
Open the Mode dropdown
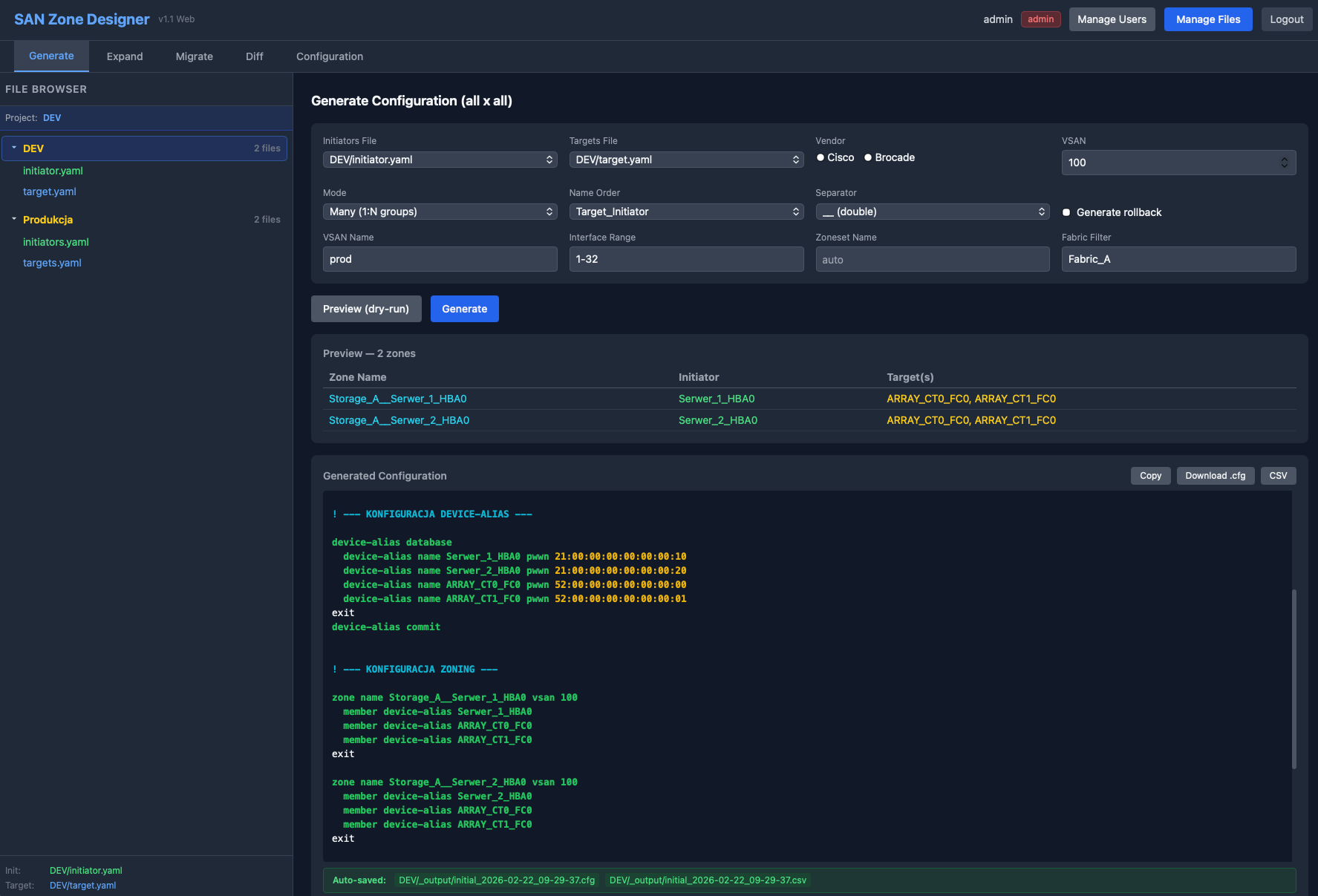point(440,212)
